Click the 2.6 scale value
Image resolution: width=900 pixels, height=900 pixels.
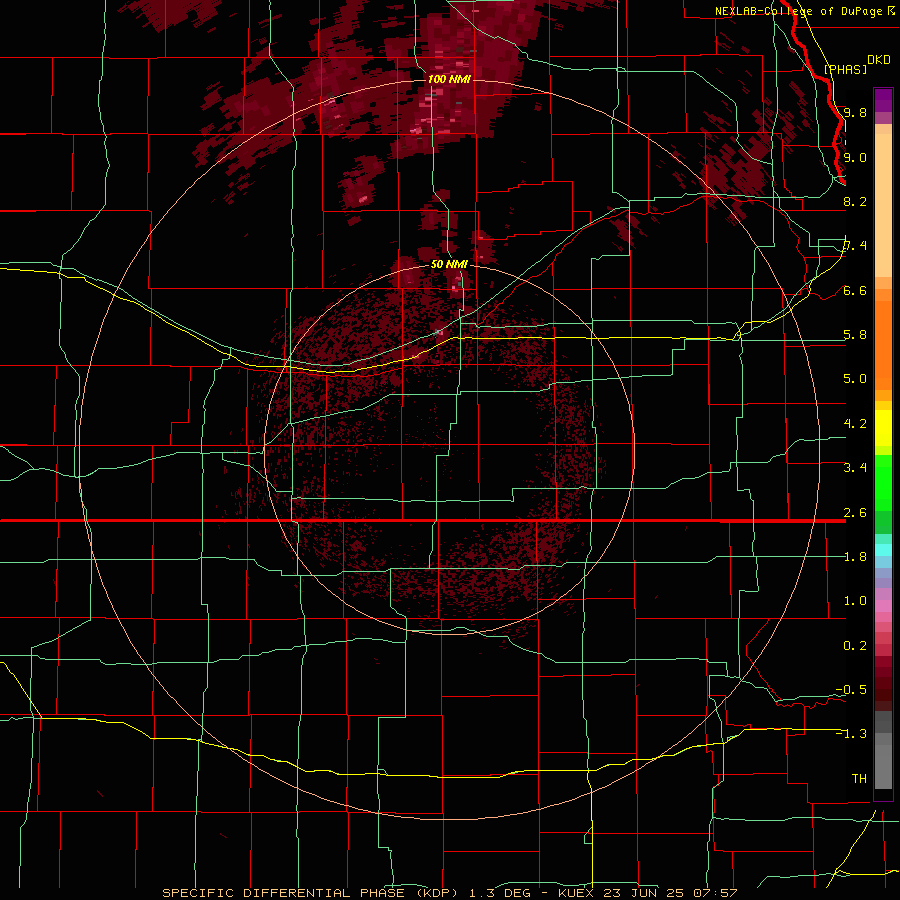tap(855, 513)
